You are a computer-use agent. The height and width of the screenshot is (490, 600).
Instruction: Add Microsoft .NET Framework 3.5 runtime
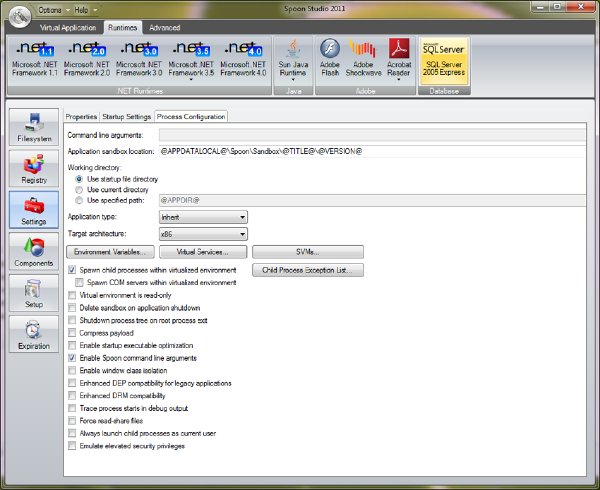[191, 57]
